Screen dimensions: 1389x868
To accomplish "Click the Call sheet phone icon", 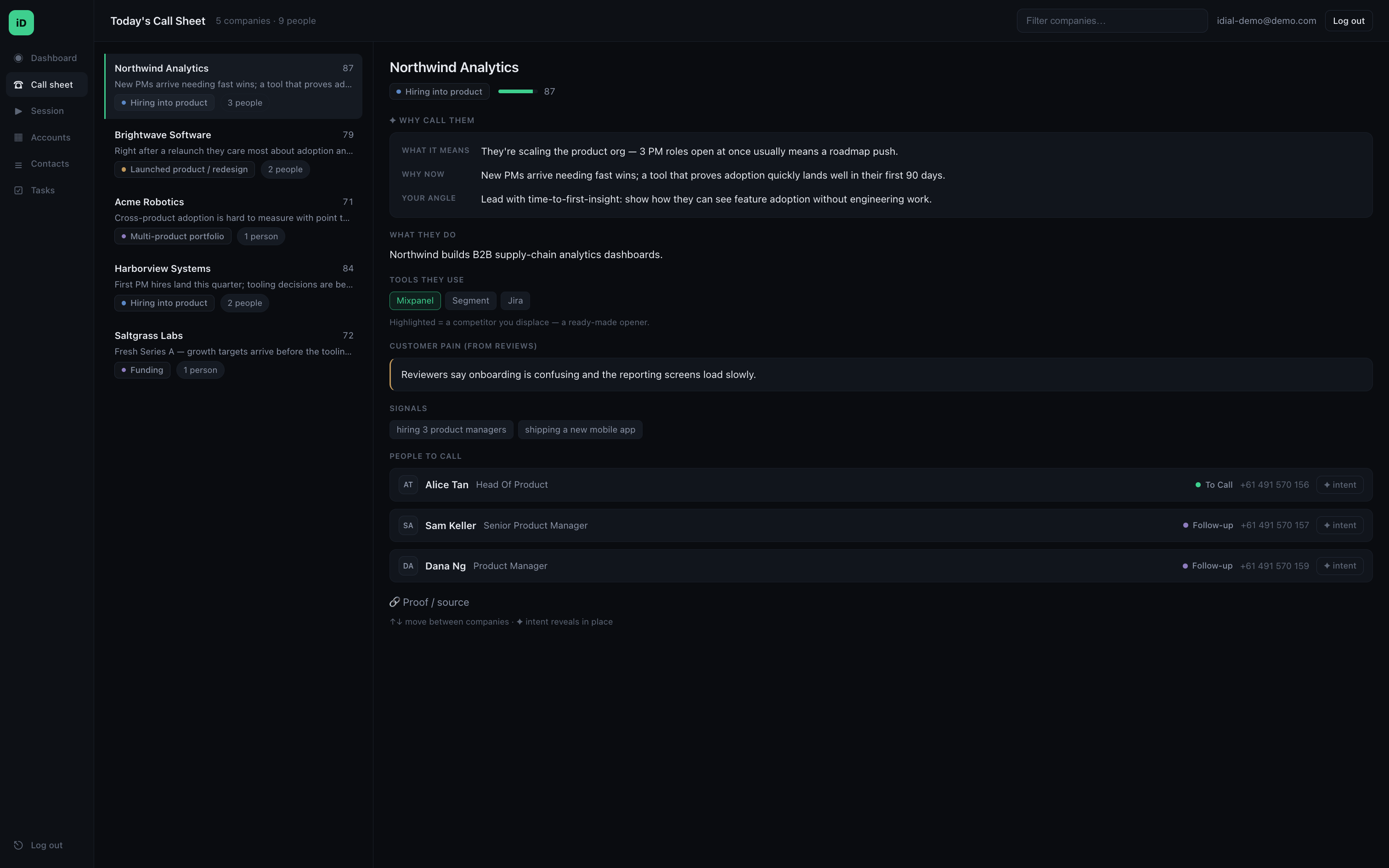I will [x=18, y=85].
